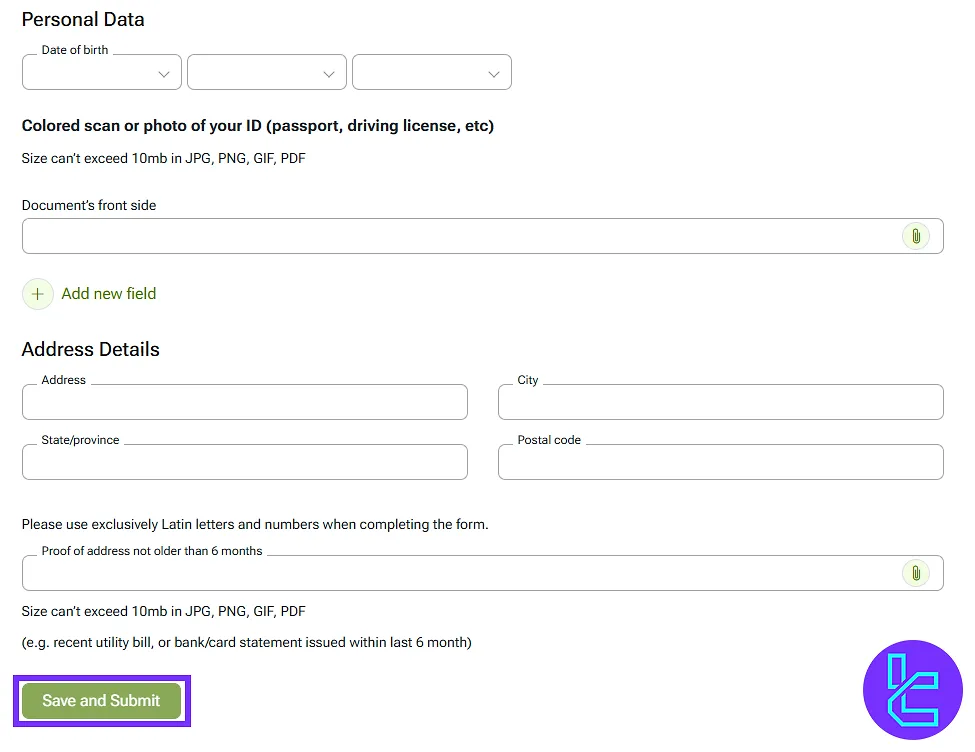Open the third Date of birth dropdown
The image size is (975, 752).
click(432, 72)
